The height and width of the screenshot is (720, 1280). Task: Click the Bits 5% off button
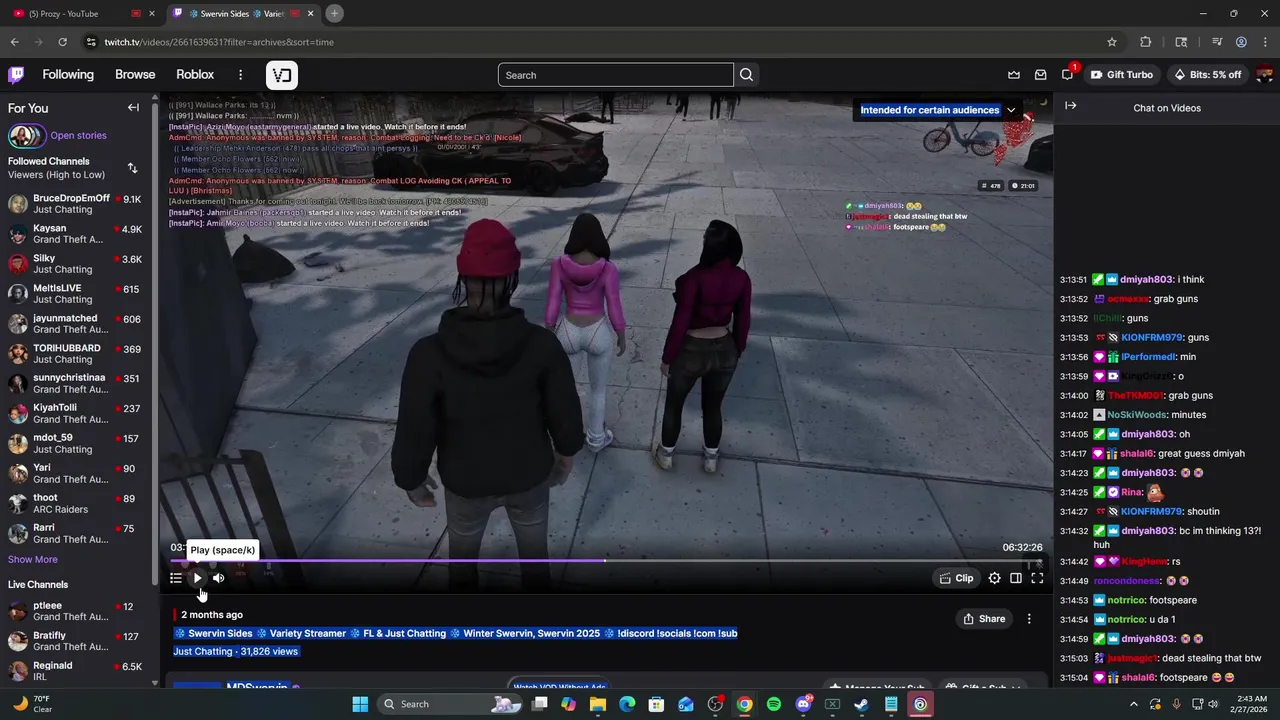coord(1208,75)
